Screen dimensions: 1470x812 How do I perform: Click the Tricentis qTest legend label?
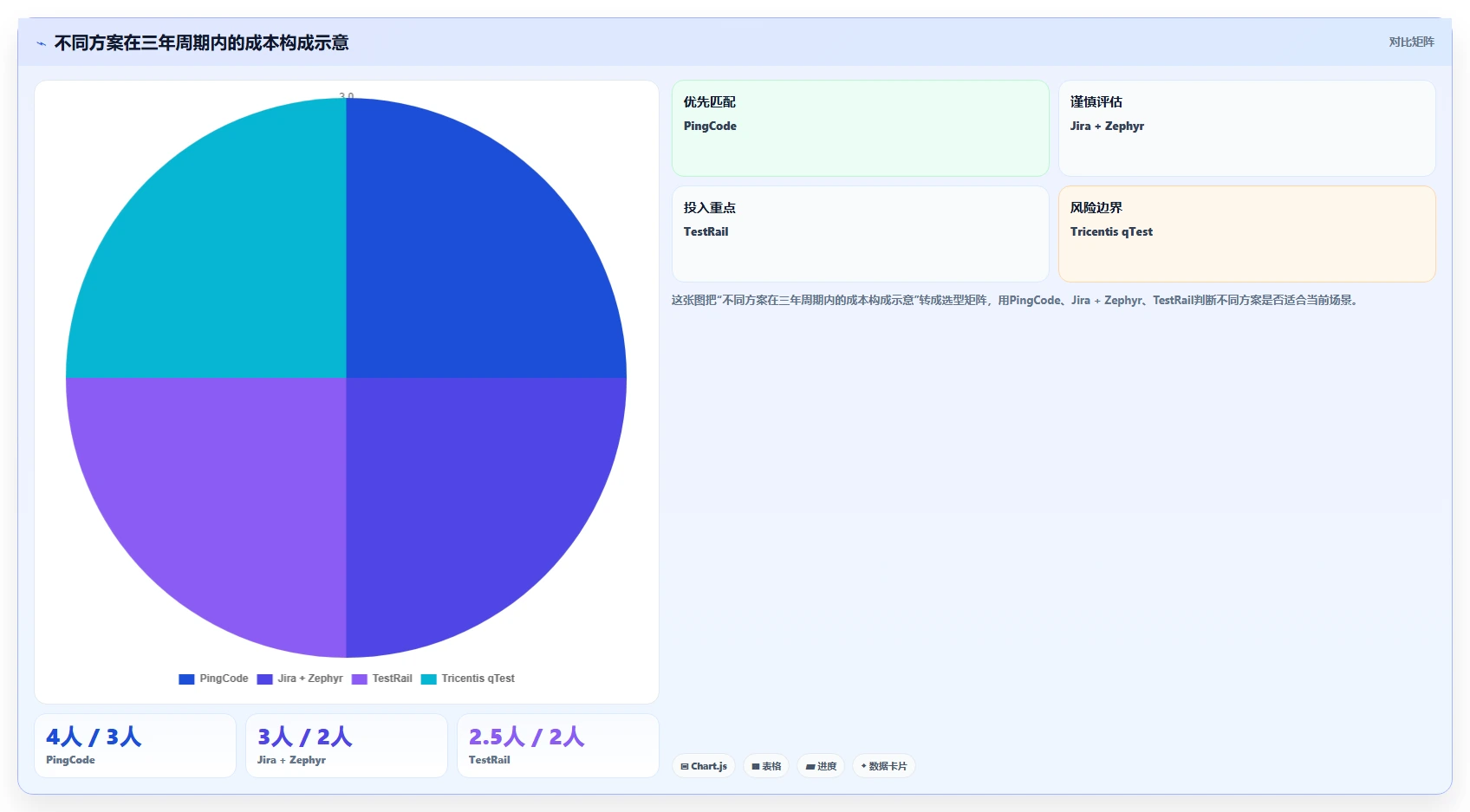pos(478,679)
